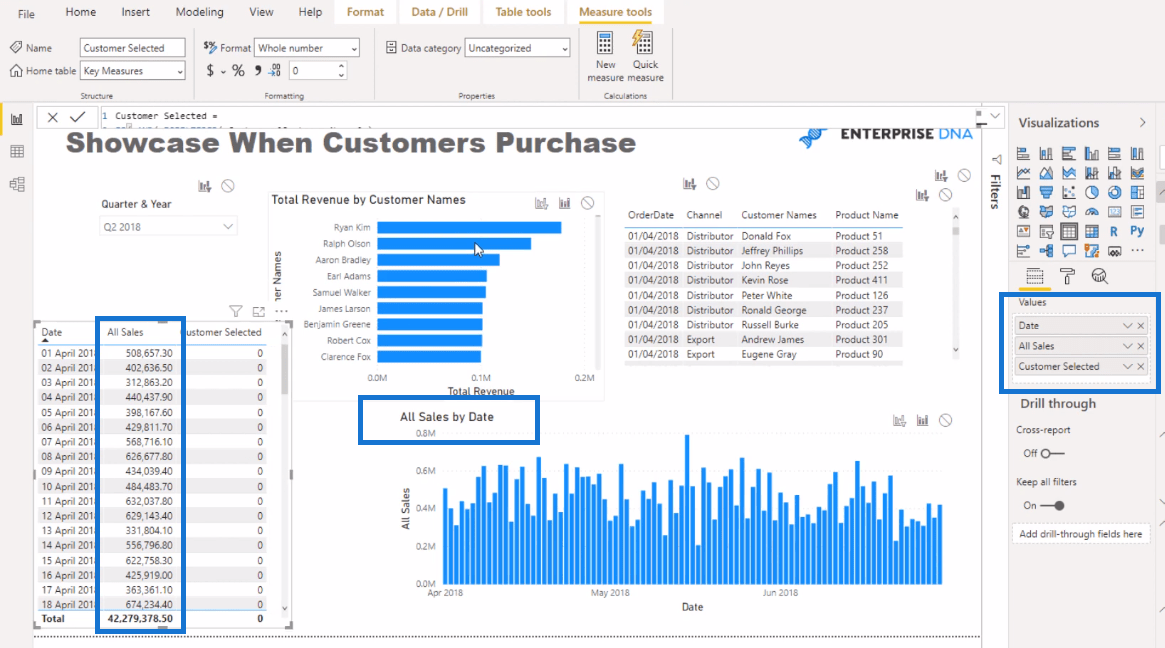This screenshot has height=648, width=1165.
Task: Expand the Filters pane
Action: pos(996,159)
